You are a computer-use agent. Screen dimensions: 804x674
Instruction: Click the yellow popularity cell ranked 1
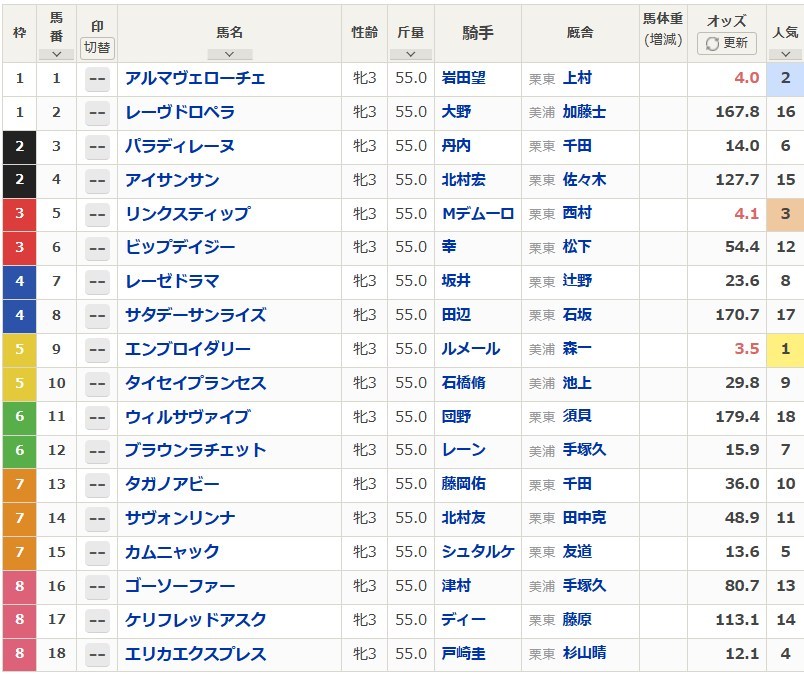(x=785, y=349)
